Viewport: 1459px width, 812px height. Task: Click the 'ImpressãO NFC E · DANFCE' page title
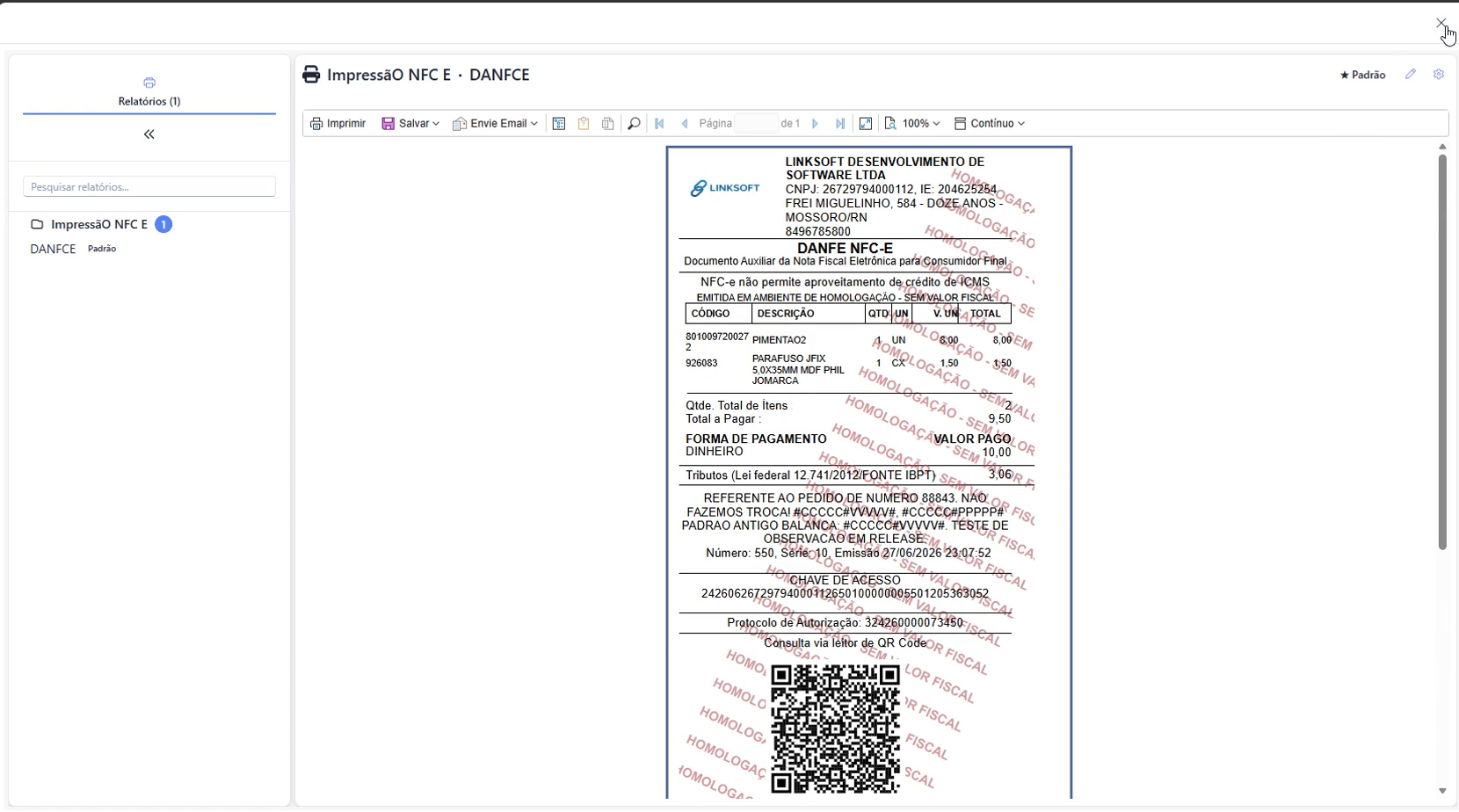tap(428, 75)
